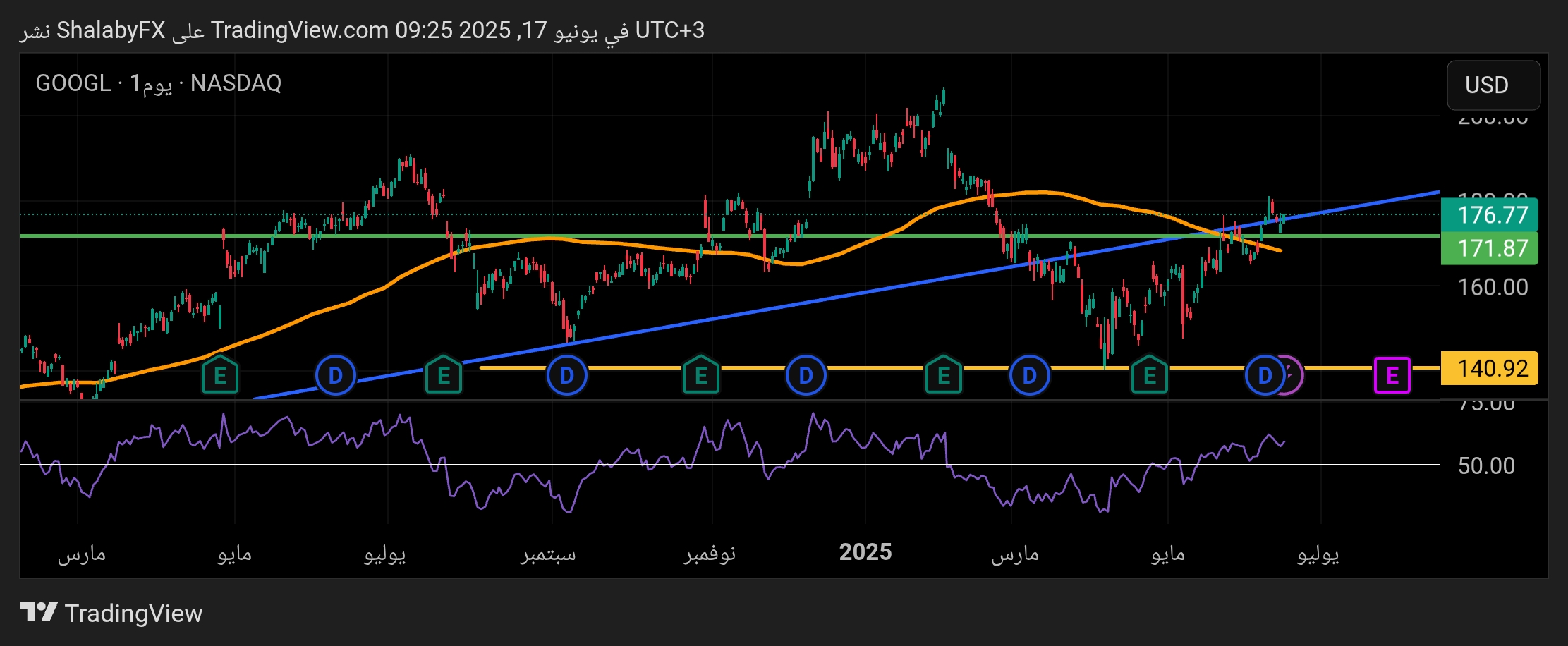Click the مايو label before 2025
This screenshot has width=1568, height=646.
coord(234,554)
